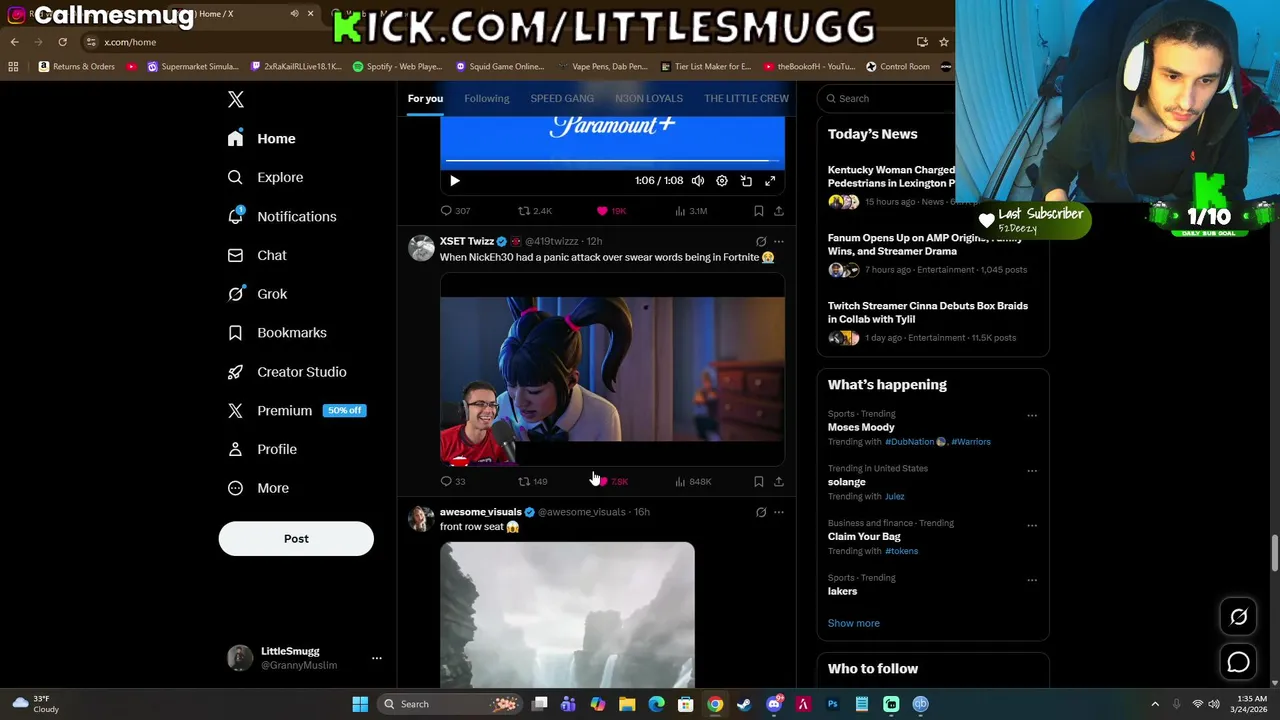The image size is (1280, 720).
Task: Play the Paramount+ video
Action: (x=455, y=181)
